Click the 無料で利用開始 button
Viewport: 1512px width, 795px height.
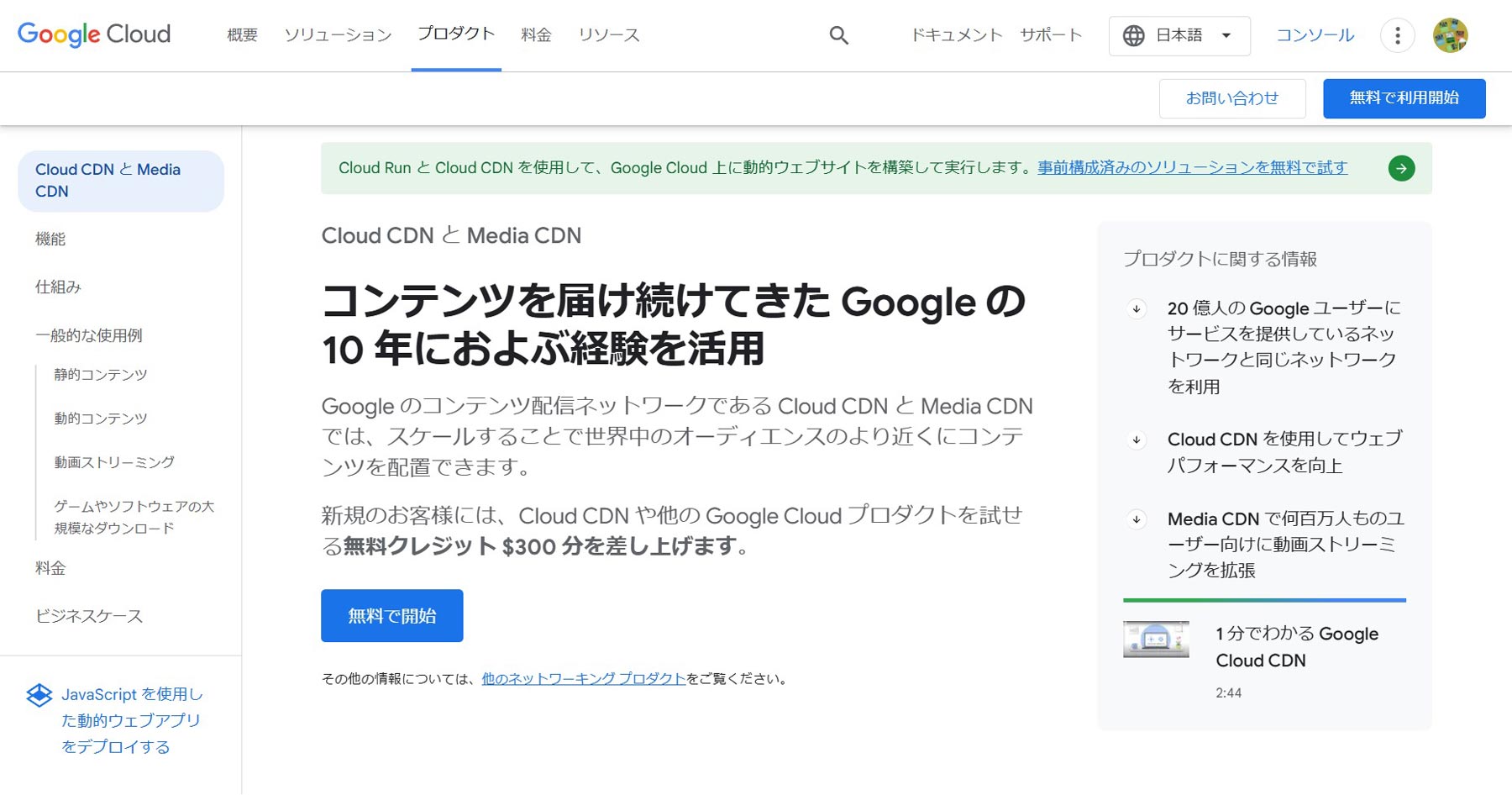click(x=1404, y=98)
